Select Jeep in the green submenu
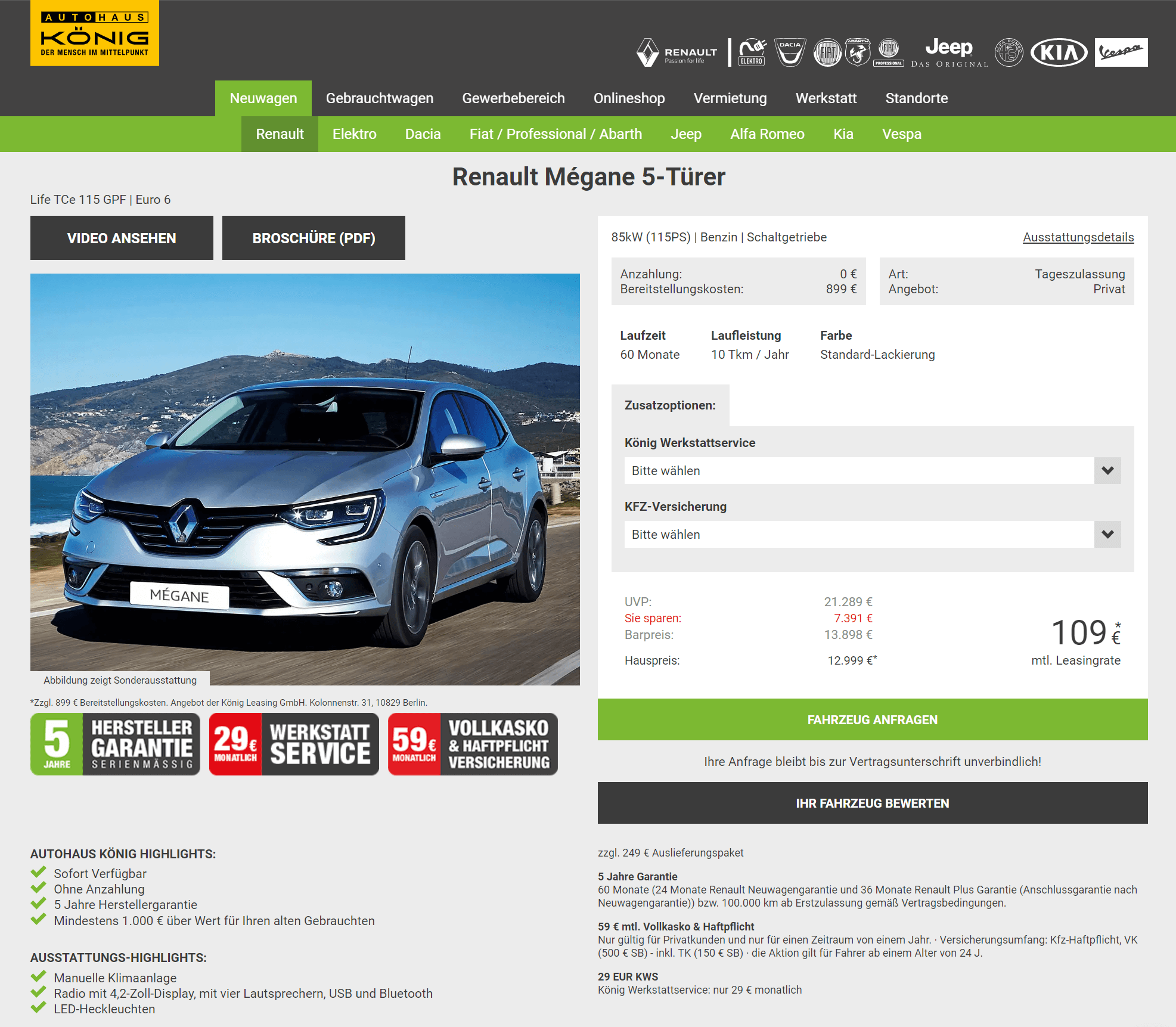 point(686,134)
